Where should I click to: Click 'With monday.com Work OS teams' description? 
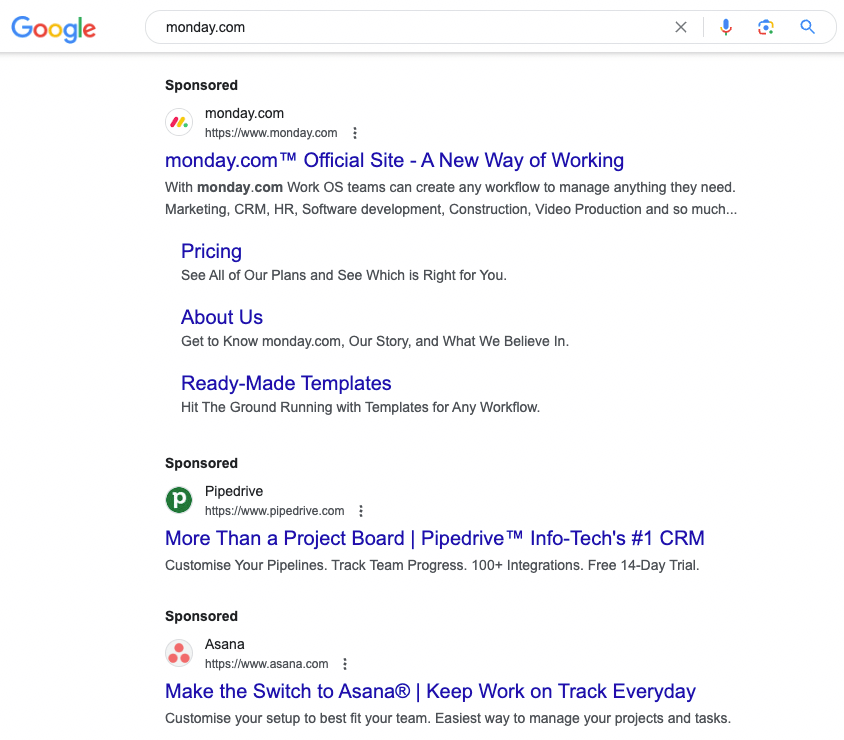pos(451,198)
